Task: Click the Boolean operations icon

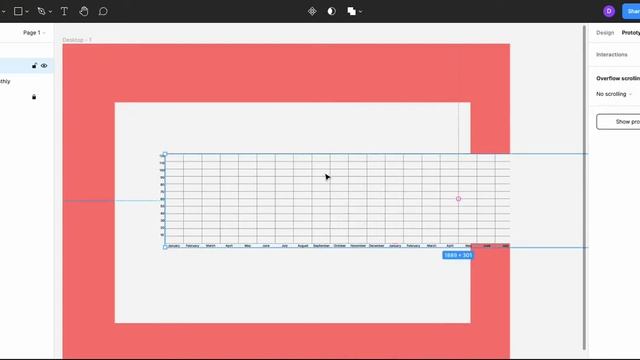Action: [x=351, y=11]
